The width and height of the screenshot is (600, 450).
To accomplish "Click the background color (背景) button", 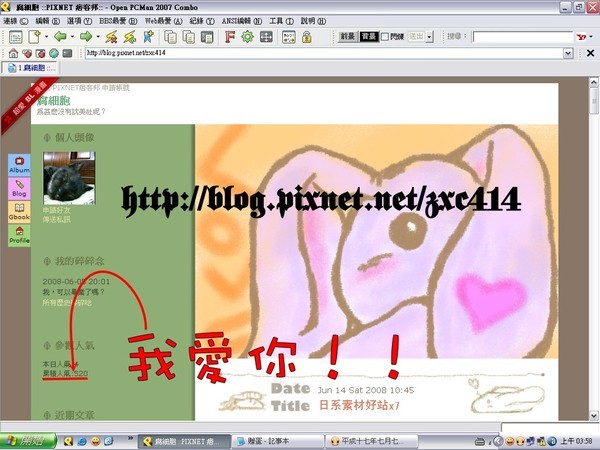I will (x=369, y=37).
